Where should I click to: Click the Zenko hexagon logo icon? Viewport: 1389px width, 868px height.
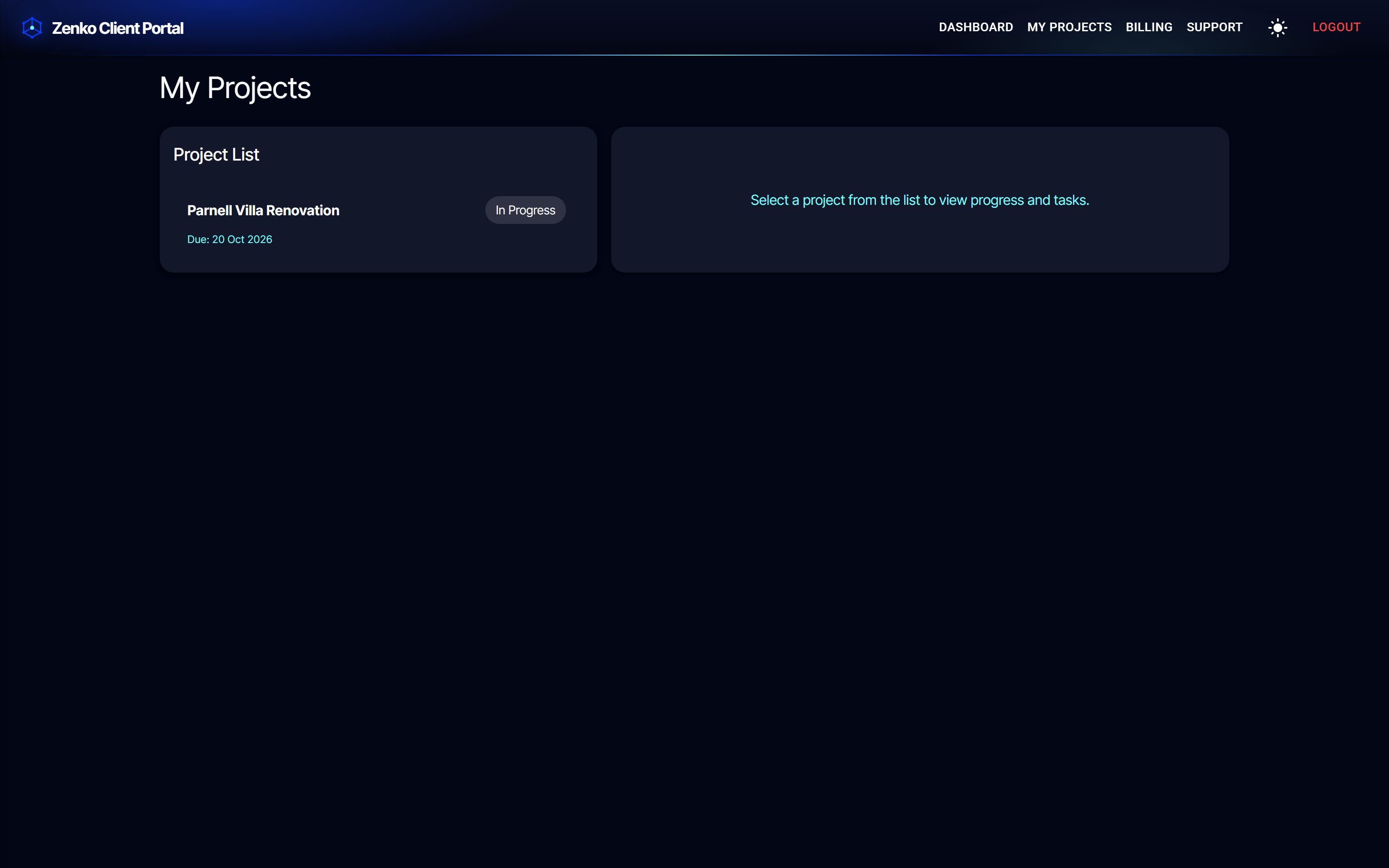[32, 27]
